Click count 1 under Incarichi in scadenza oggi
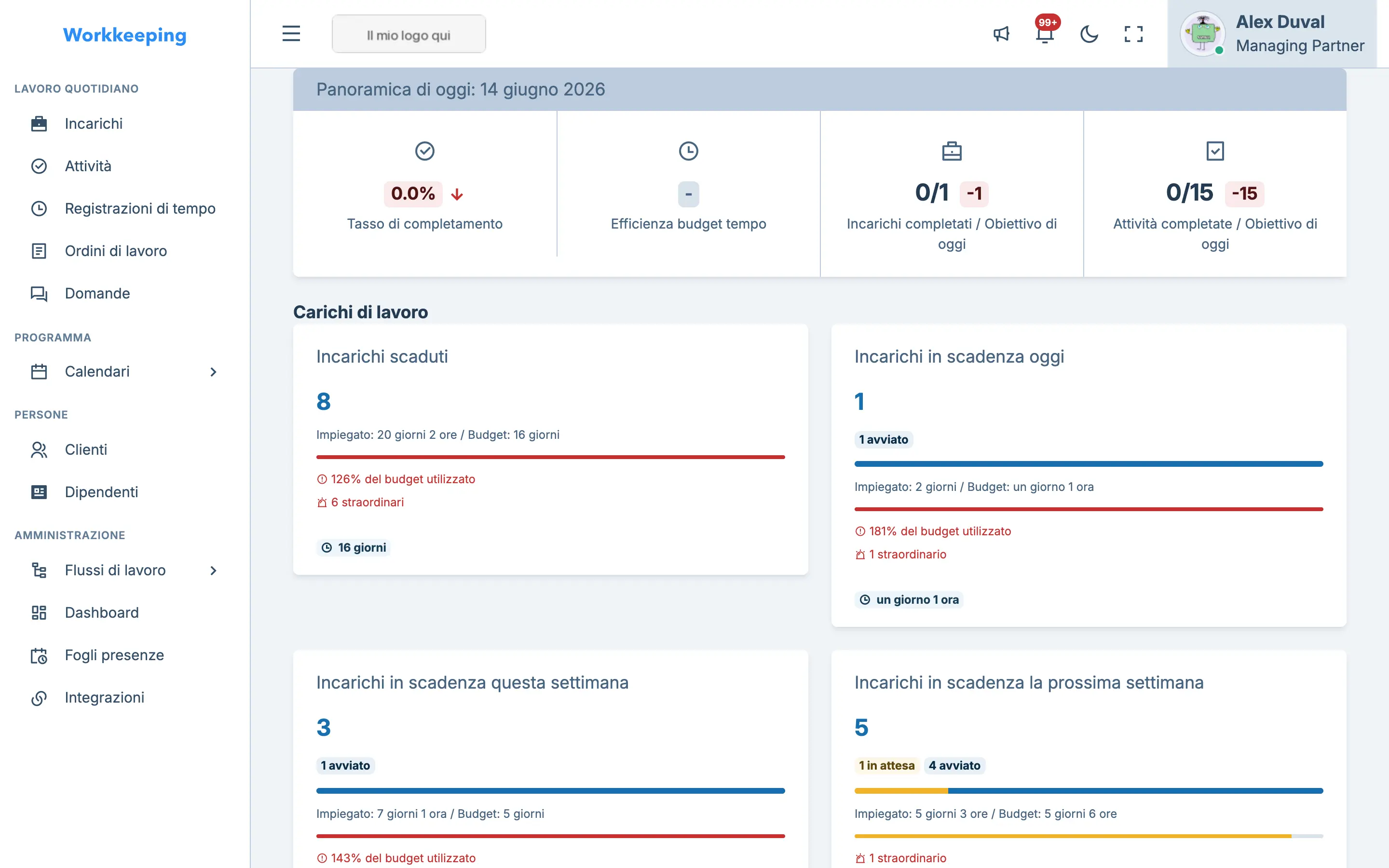The height and width of the screenshot is (868, 1389). click(859, 401)
